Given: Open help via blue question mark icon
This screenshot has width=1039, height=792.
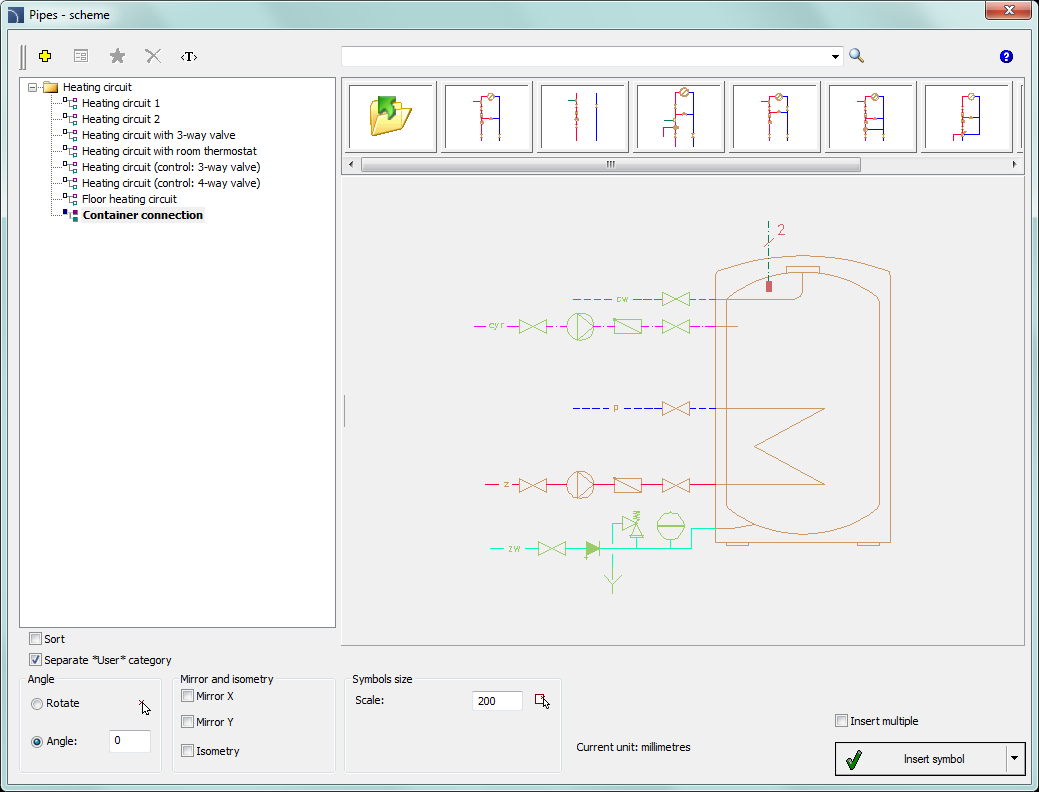Looking at the screenshot, I should 1006,57.
